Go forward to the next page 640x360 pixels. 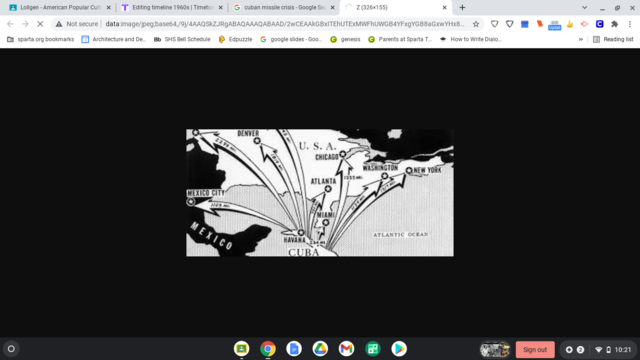(25, 24)
